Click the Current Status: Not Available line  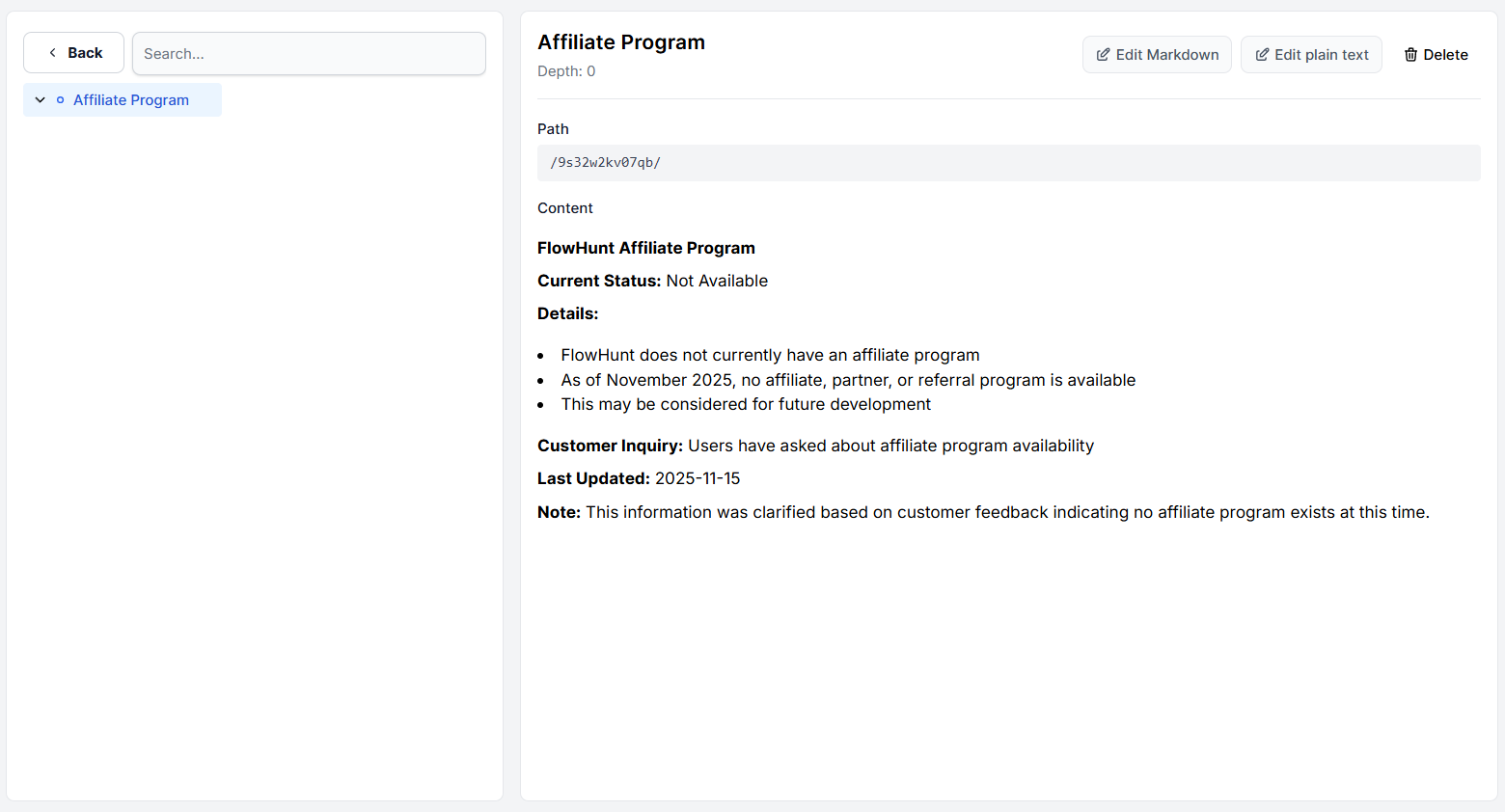coord(652,281)
